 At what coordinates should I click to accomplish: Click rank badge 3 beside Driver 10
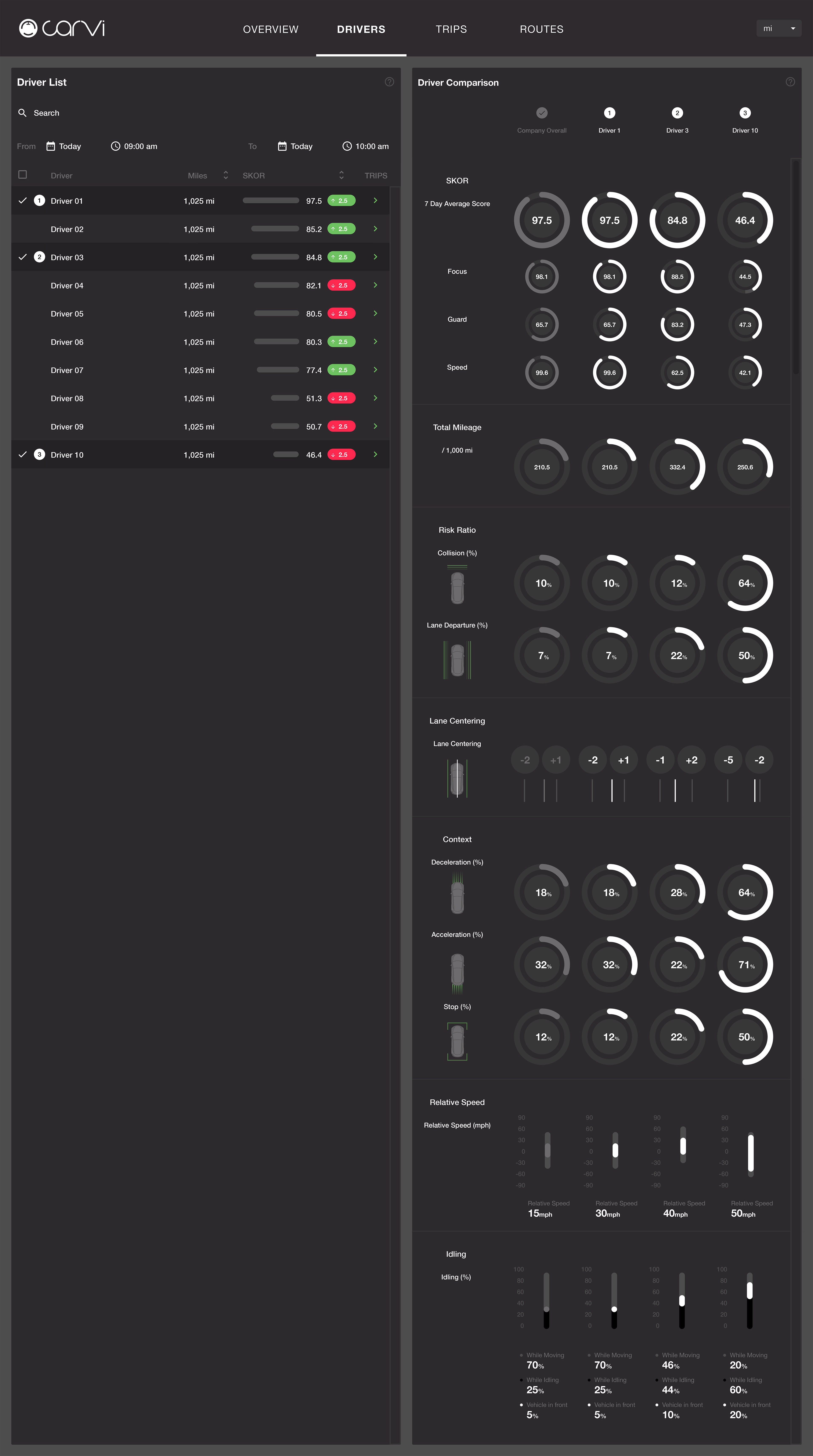40,454
